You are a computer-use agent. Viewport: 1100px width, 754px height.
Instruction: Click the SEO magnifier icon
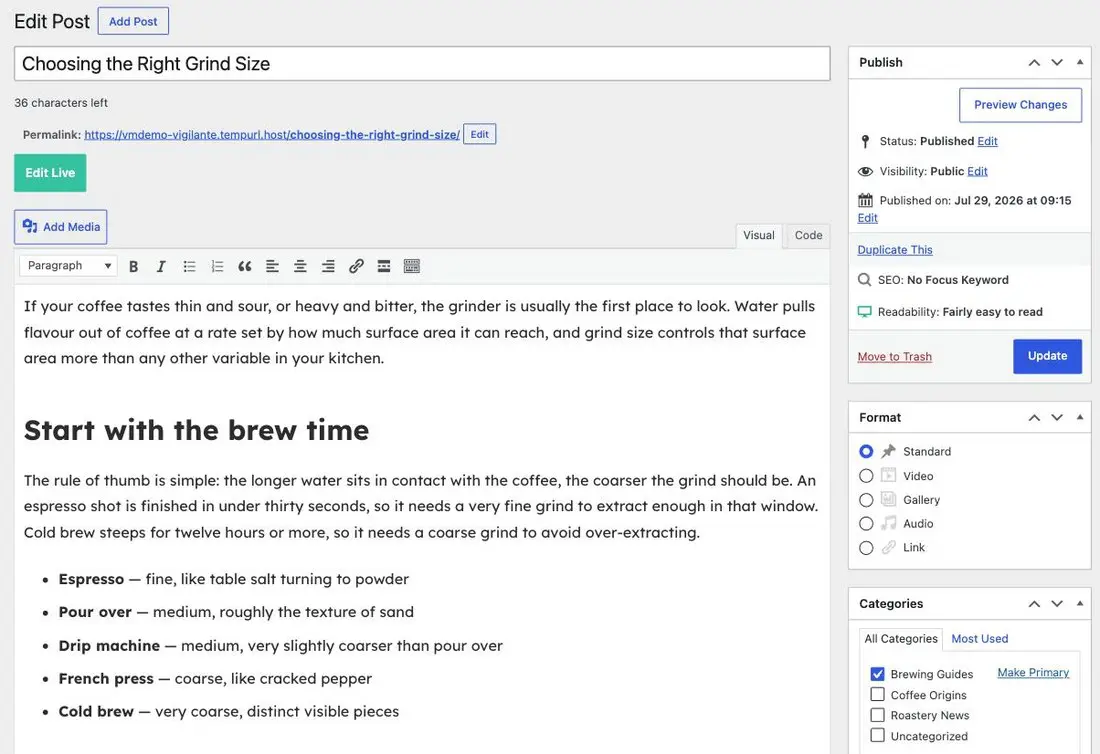(865, 280)
